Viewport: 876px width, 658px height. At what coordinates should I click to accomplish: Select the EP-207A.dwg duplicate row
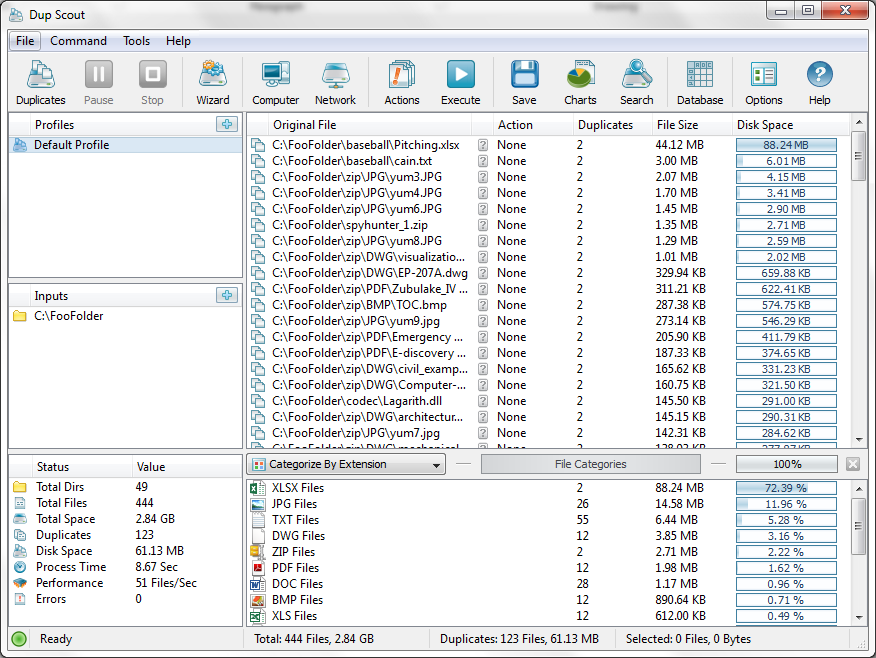(548, 273)
